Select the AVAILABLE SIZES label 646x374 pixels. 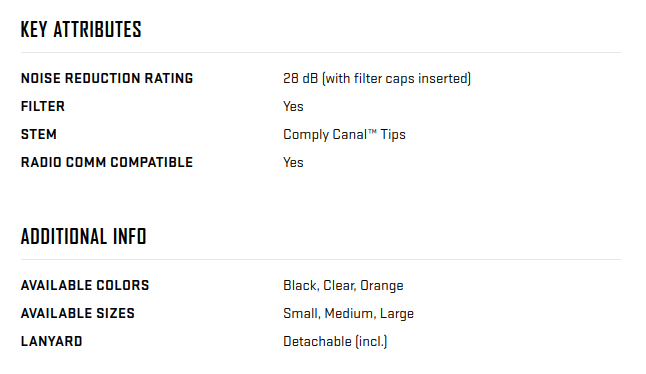78,313
